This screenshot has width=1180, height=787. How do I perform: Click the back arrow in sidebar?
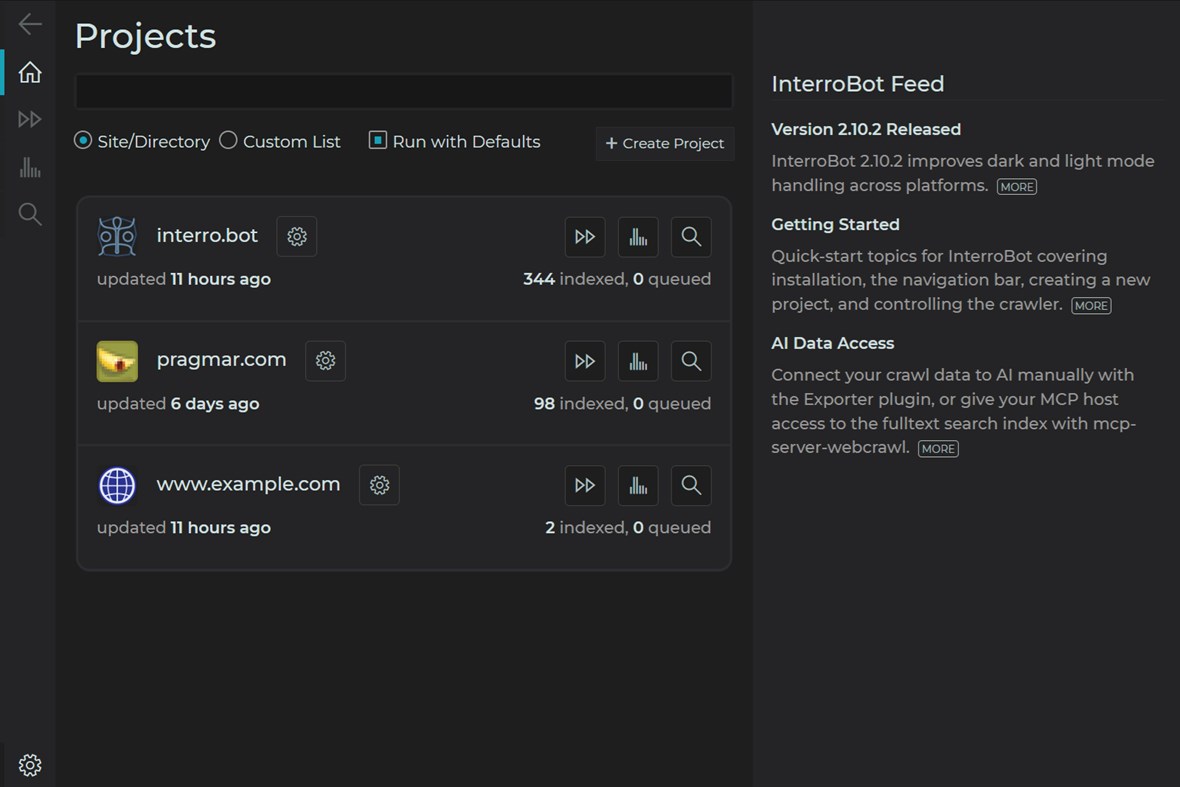[30, 24]
